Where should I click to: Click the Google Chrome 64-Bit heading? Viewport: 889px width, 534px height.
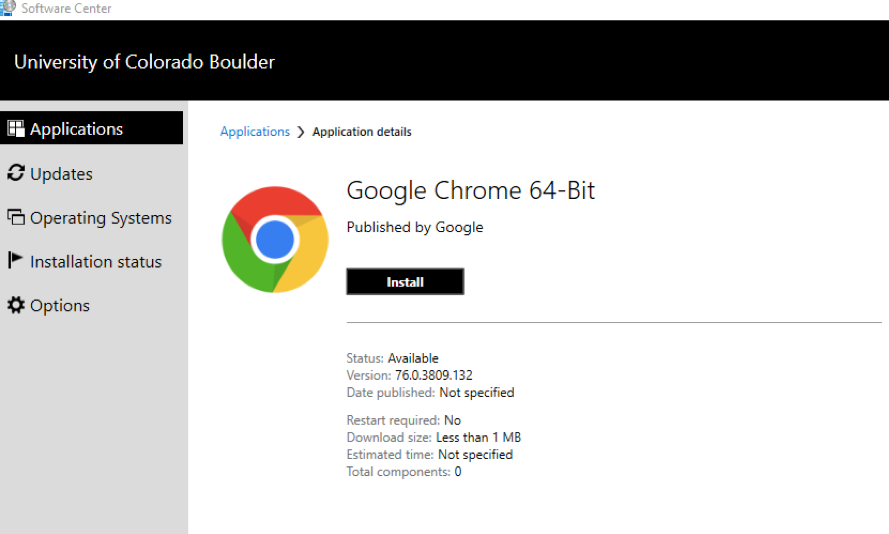click(471, 191)
